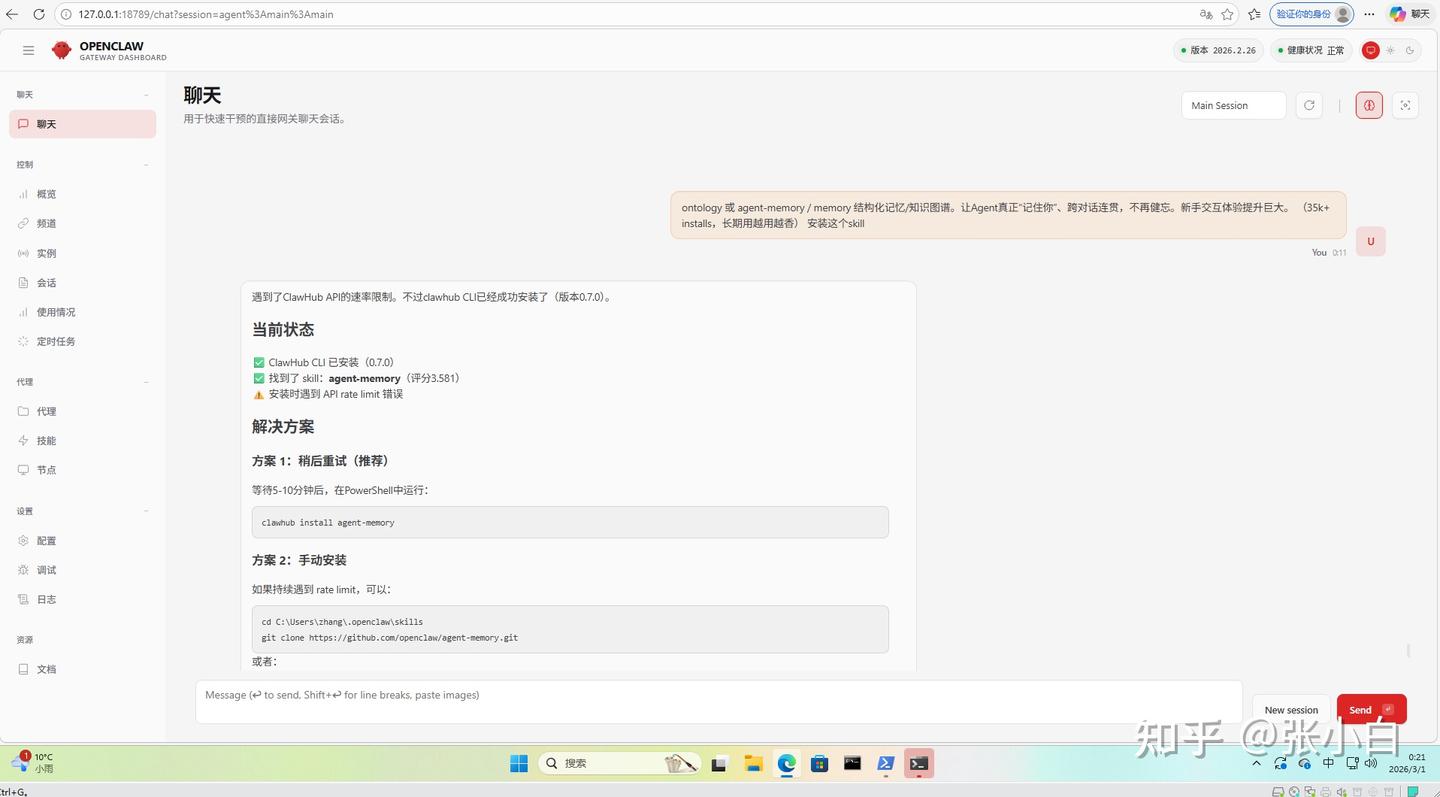Open the taskbar clock showing 0:21
The image size is (1440, 797).
1407,763
